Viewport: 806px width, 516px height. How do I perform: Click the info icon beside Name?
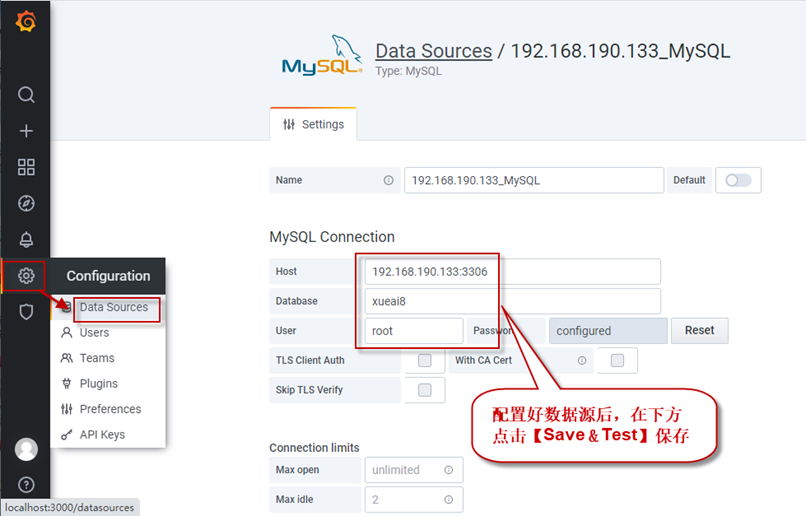point(389,180)
